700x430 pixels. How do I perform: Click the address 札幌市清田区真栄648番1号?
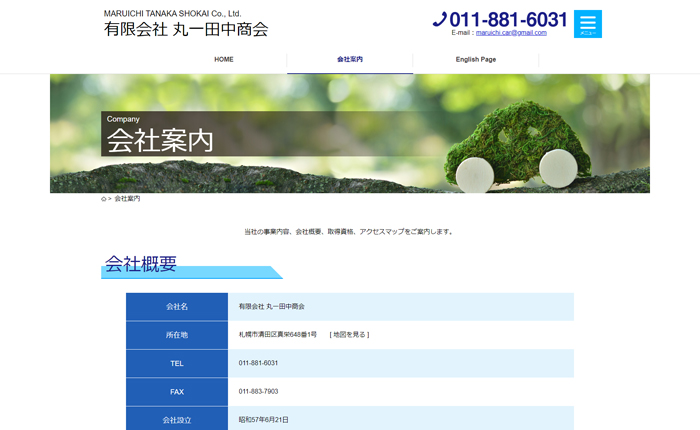(x=278, y=335)
